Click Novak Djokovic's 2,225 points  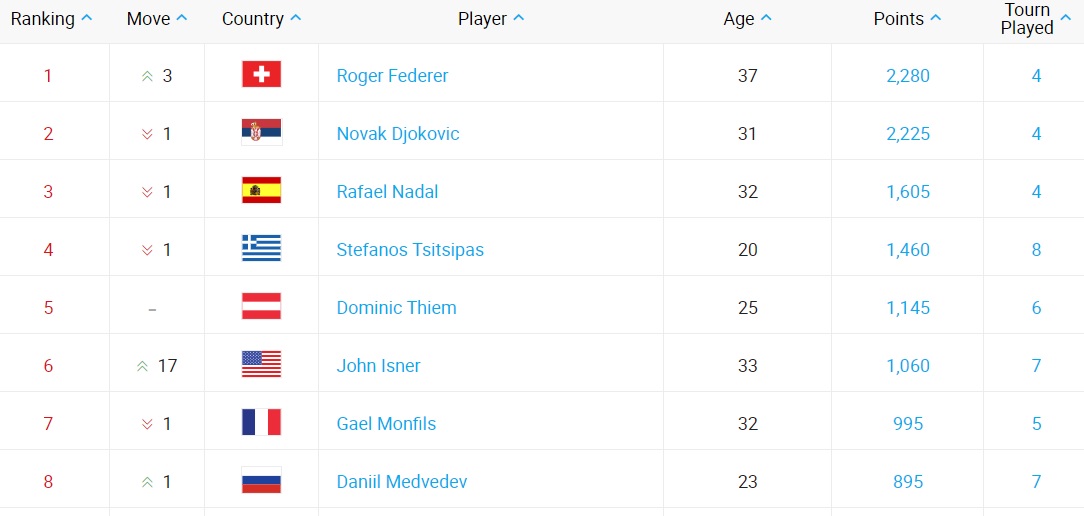908,134
